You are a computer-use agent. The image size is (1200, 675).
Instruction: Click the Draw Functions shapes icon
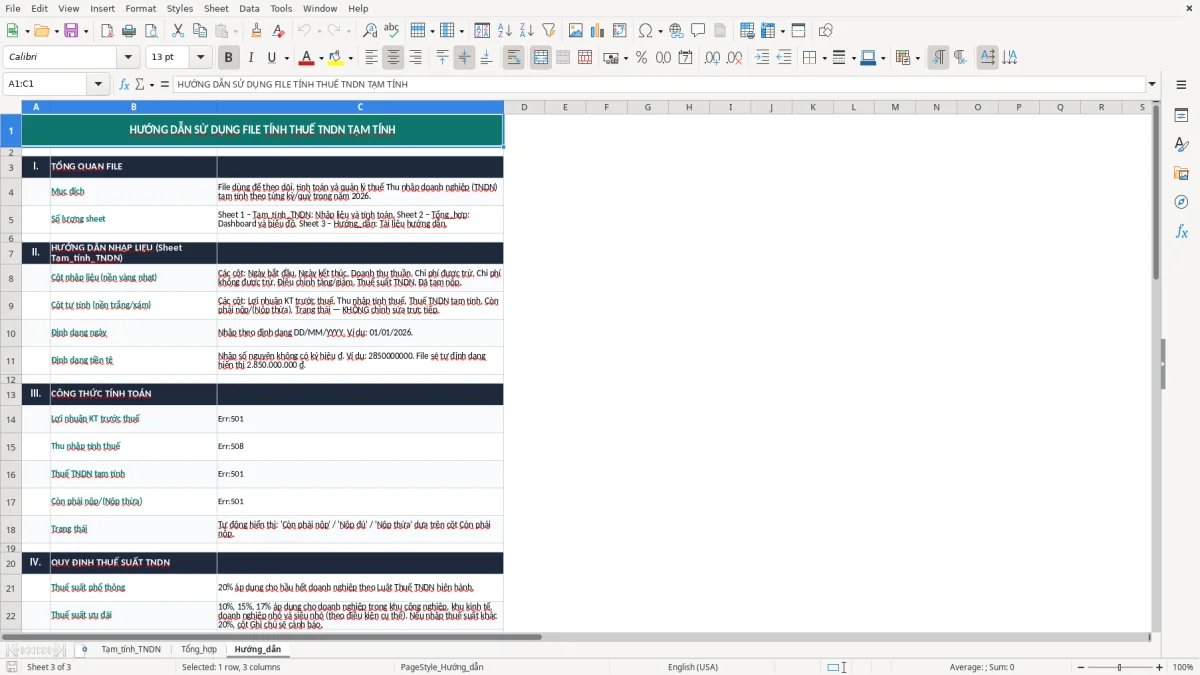pyautogui.click(x=825, y=31)
